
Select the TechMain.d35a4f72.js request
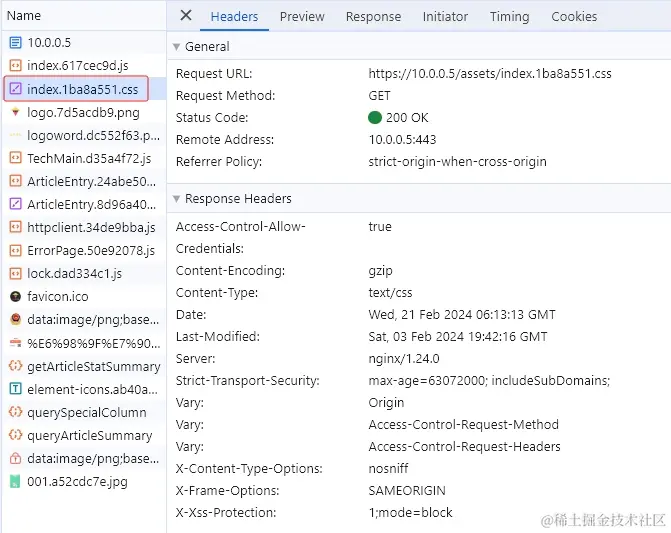pyautogui.click(x=84, y=158)
